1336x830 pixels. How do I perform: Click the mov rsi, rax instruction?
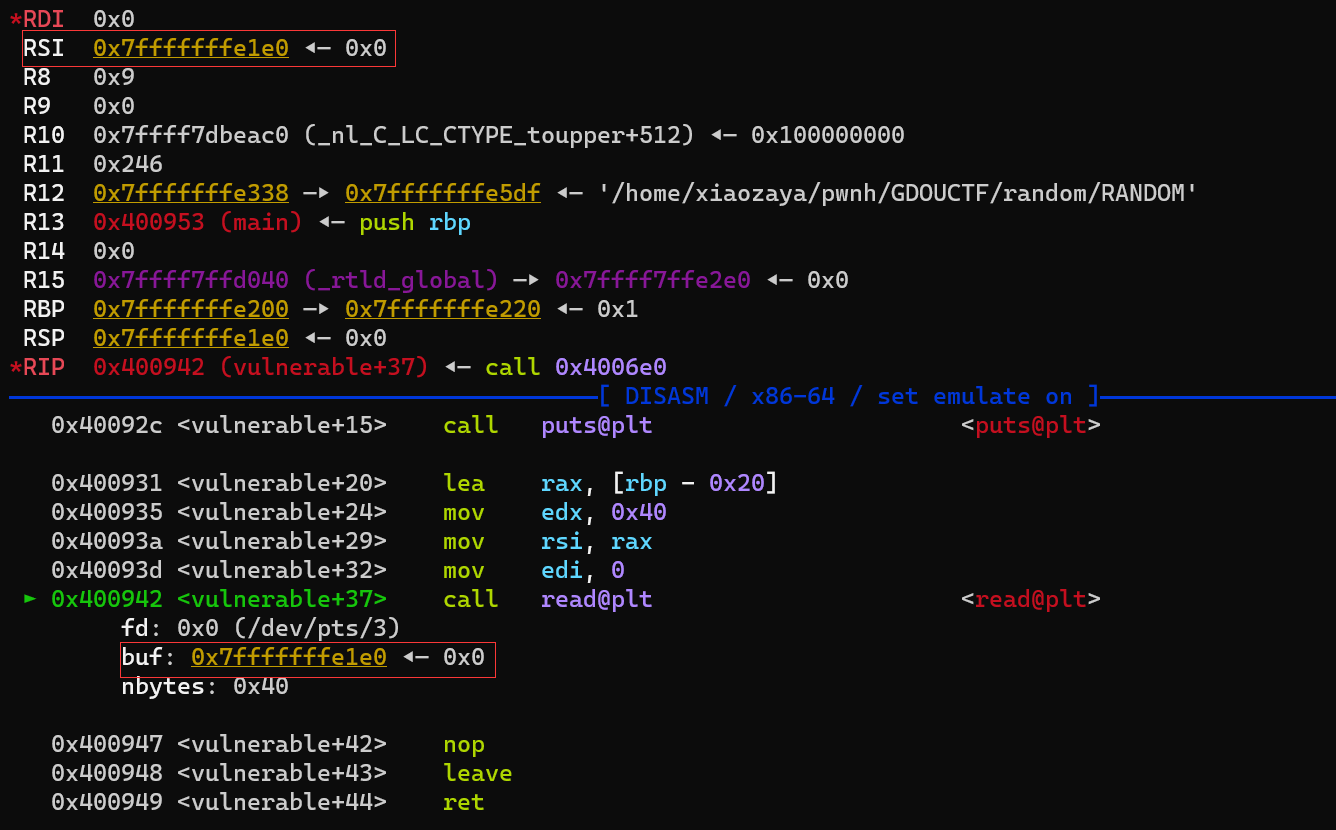click(548, 541)
